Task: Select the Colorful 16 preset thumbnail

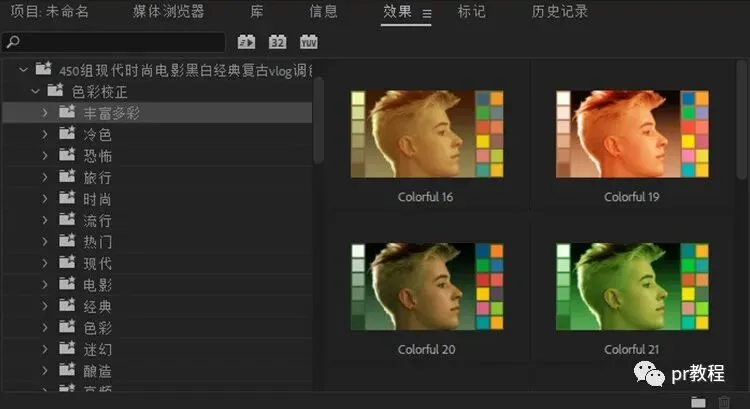Action: [x=427, y=134]
